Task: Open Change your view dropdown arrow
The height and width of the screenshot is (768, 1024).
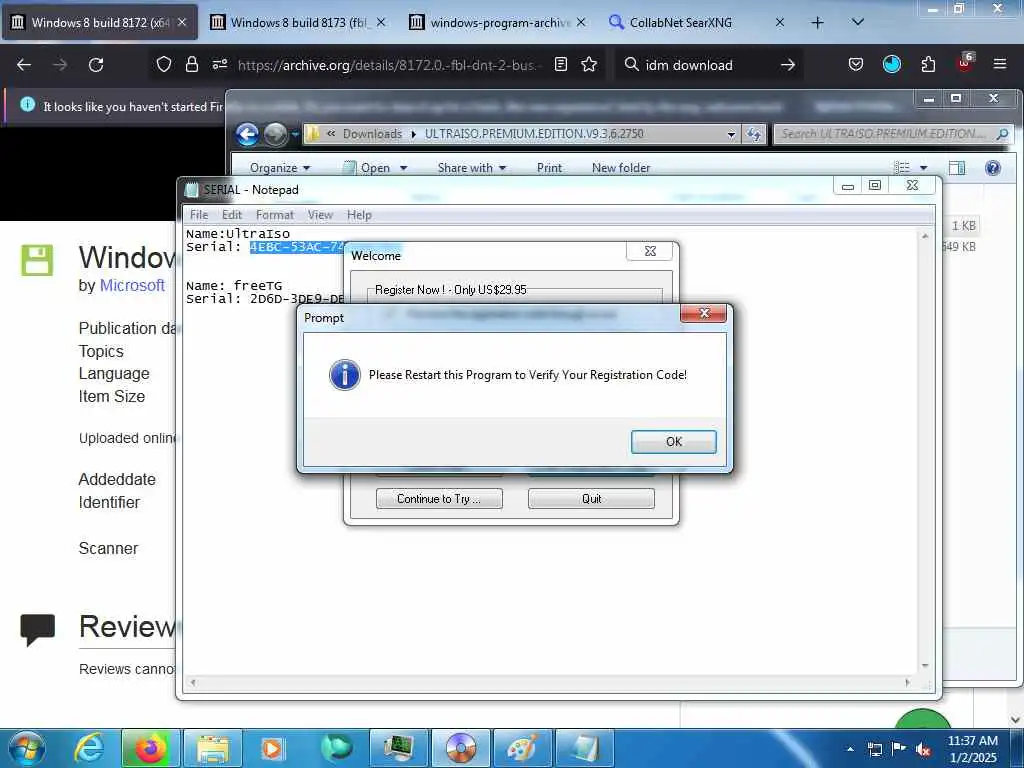Action: (x=923, y=168)
